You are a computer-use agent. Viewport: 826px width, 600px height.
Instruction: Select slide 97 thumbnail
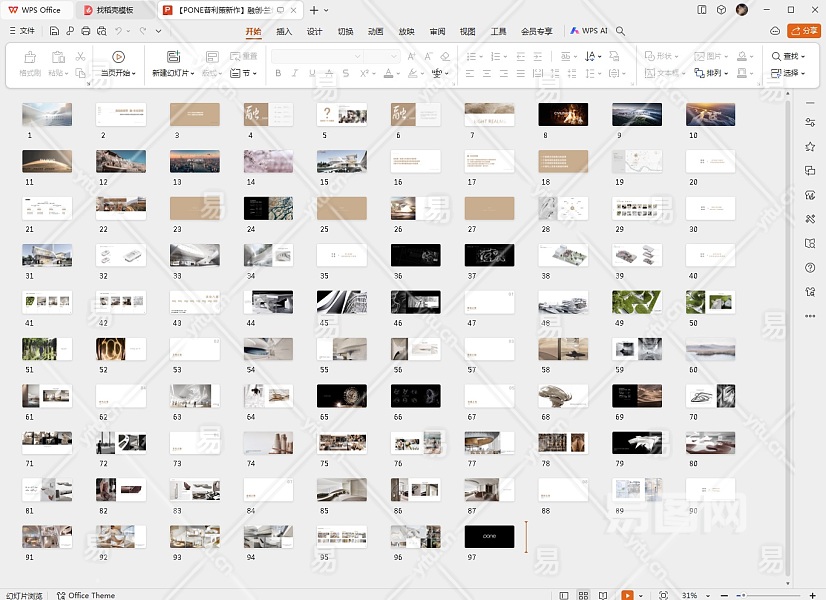[489, 536]
